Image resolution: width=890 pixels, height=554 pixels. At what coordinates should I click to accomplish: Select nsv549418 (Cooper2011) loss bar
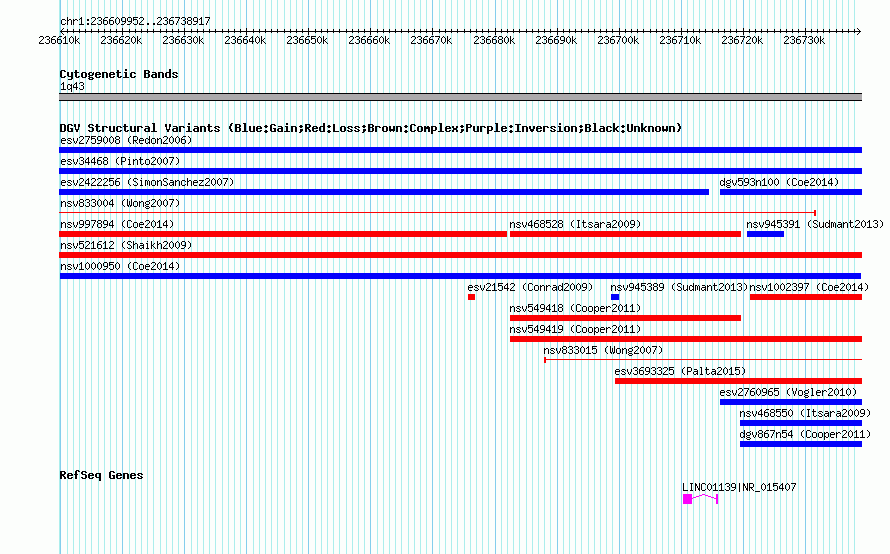pyautogui.click(x=625, y=318)
